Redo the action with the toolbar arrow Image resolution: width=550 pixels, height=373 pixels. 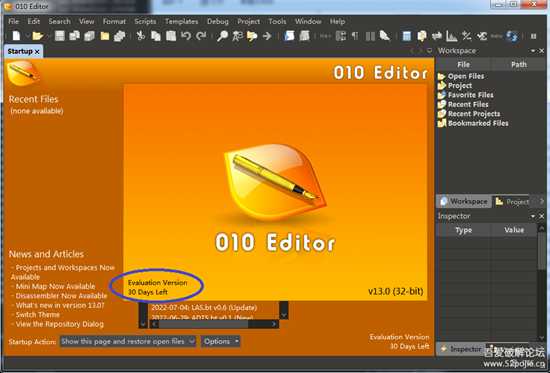(201, 36)
